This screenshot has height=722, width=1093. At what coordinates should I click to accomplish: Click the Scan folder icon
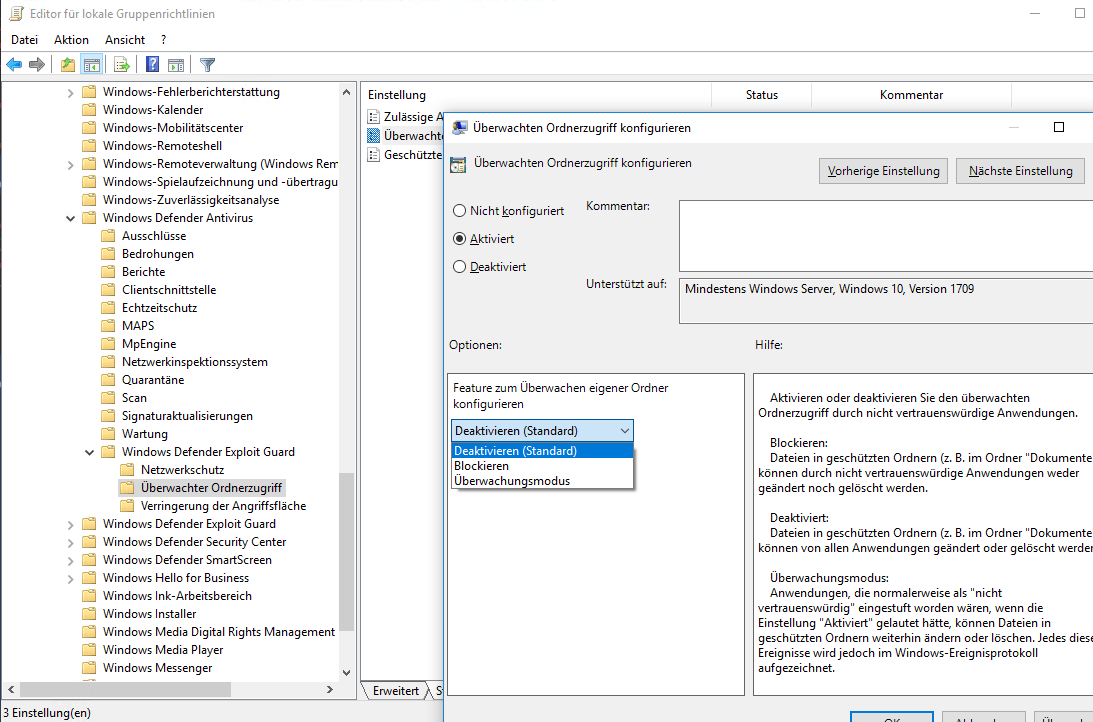pos(108,398)
